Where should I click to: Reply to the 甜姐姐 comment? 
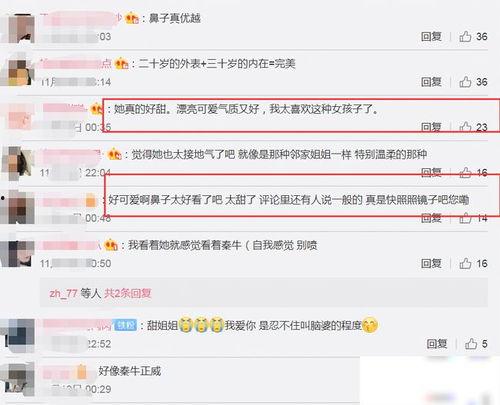[x=437, y=344]
